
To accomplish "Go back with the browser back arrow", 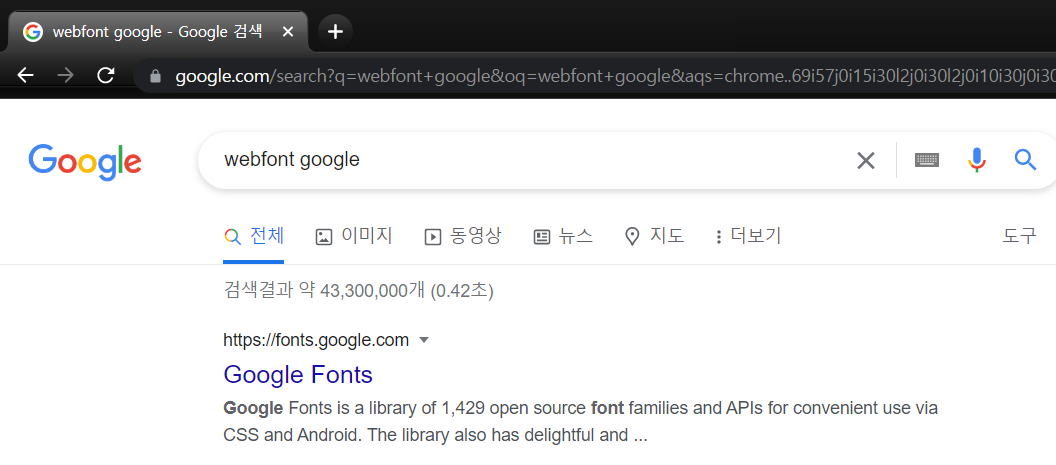I will click(x=25, y=75).
